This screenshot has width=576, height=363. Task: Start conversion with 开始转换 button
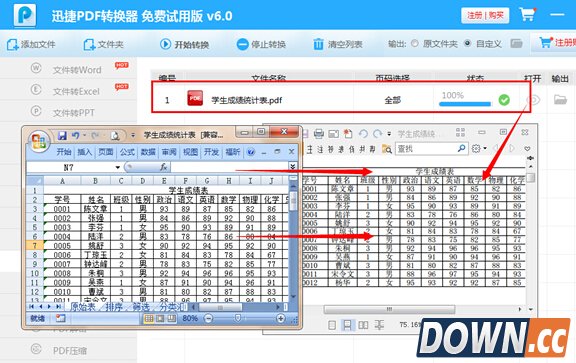(x=184, y=44)
